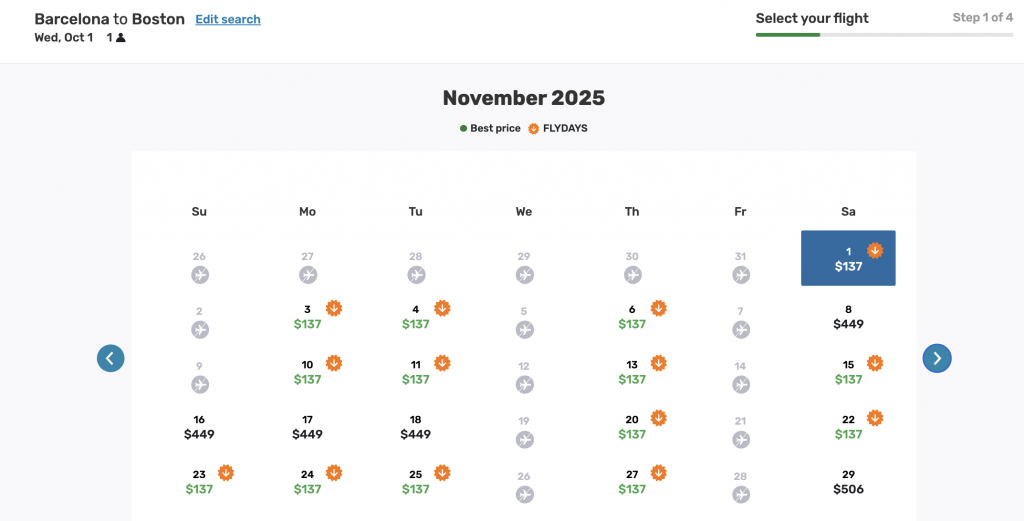Viewport: 1024px width, 521px height.
Task: Go to previous month with left arrow
Action: click(110, 358)
